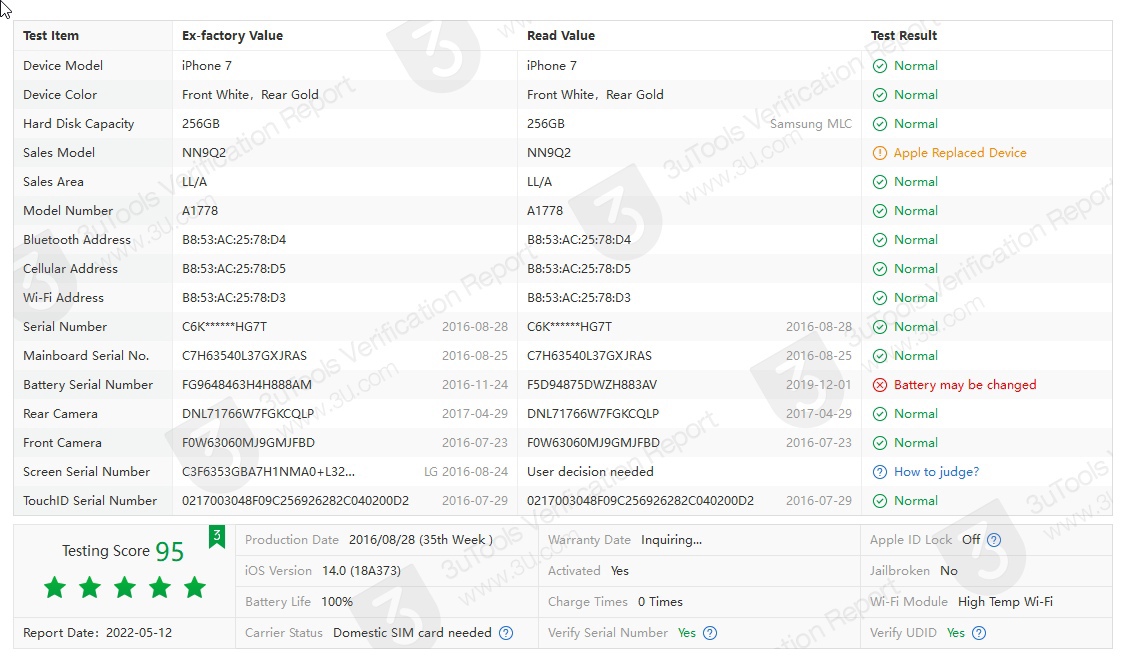
Task: Click the green check icon in Wi-Fi Address row
Action: [880, 298]
